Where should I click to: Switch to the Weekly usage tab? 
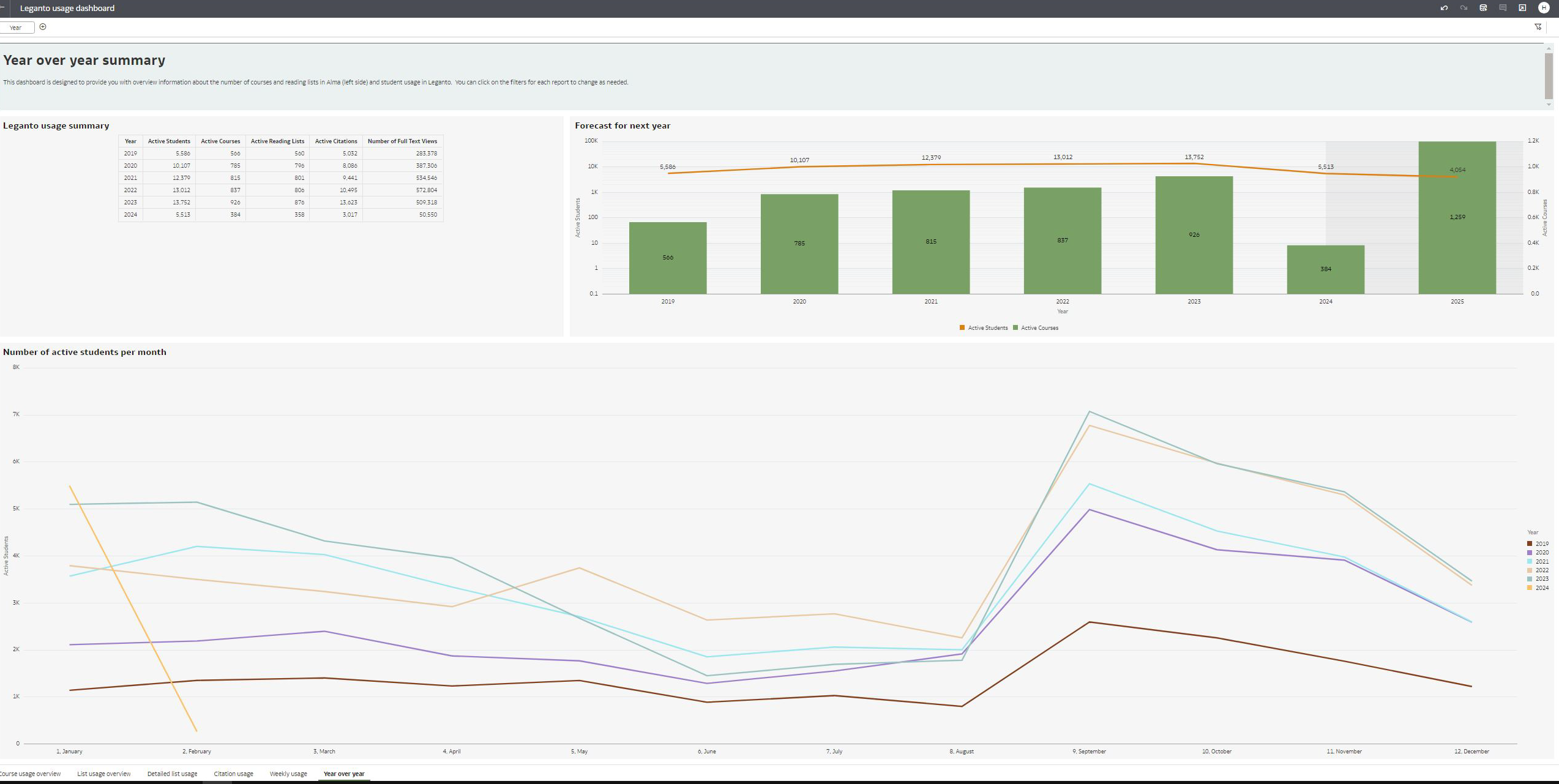click(288, 774)
